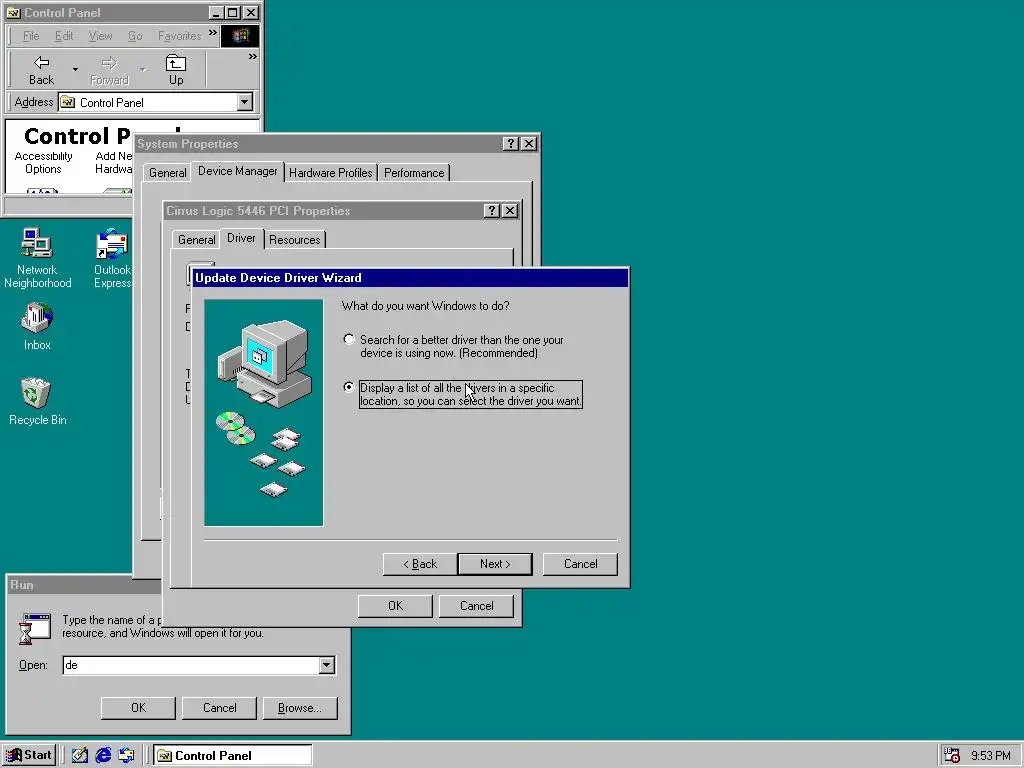Open the Edit menu in Control Panel
The image size is (1024, 768).
pyautogui.click(x=64, y=36)
